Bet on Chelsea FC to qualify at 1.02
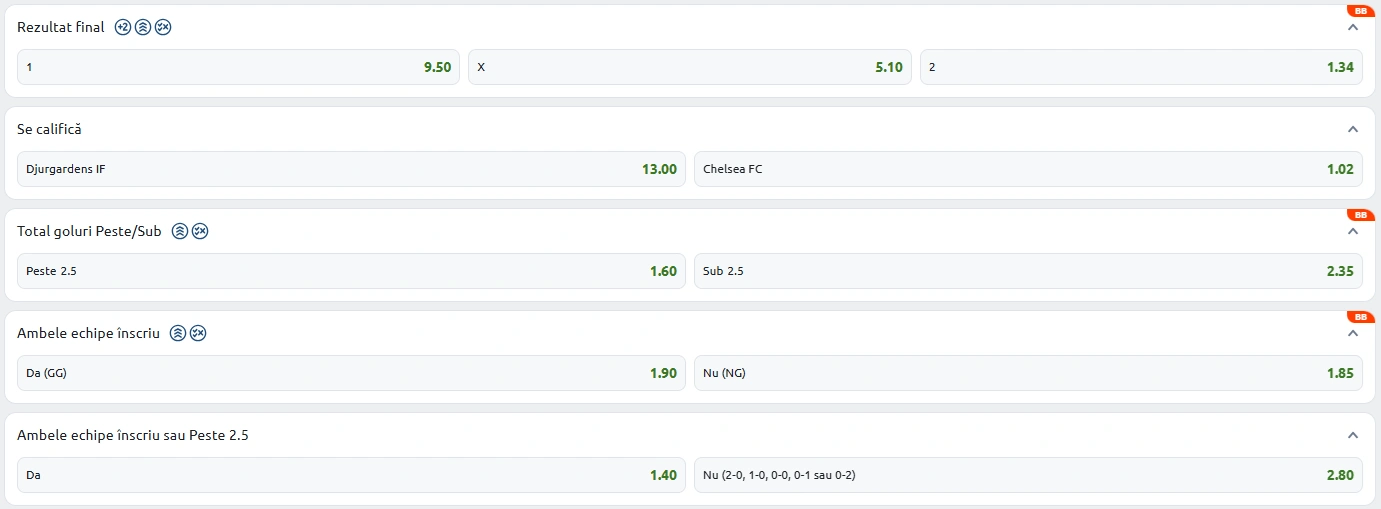Image resolution: width=1381 pixels, height=509 pixels. pos(1027,169)
